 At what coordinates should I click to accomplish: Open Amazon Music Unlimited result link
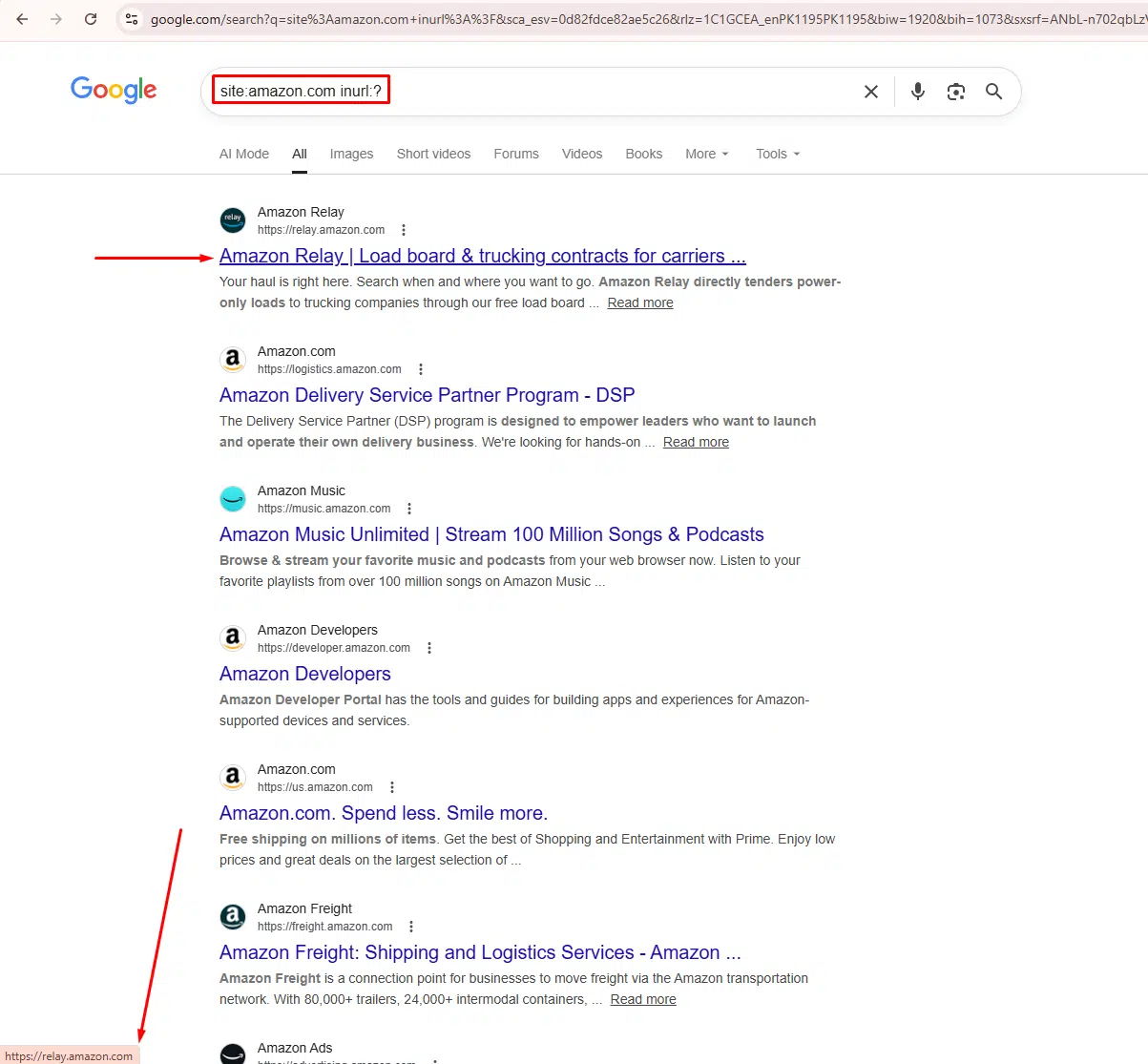(491, 534)
